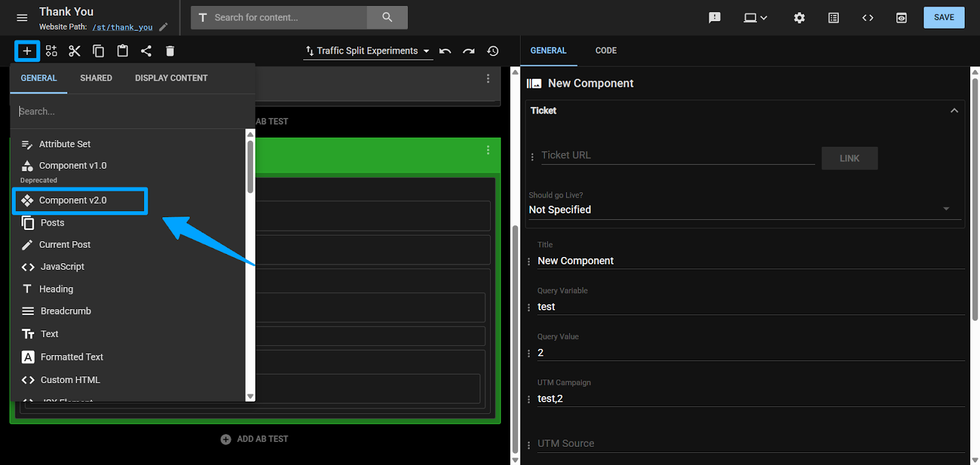Viewport: 980px width, 465px height.
Task: Redo the last action
Action: 469,51
